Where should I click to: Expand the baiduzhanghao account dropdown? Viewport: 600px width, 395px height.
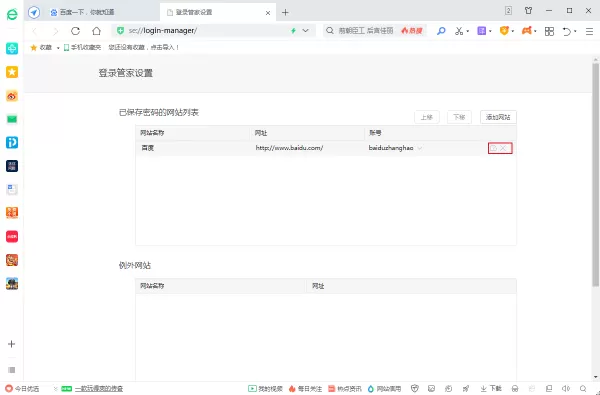[420, 148]
